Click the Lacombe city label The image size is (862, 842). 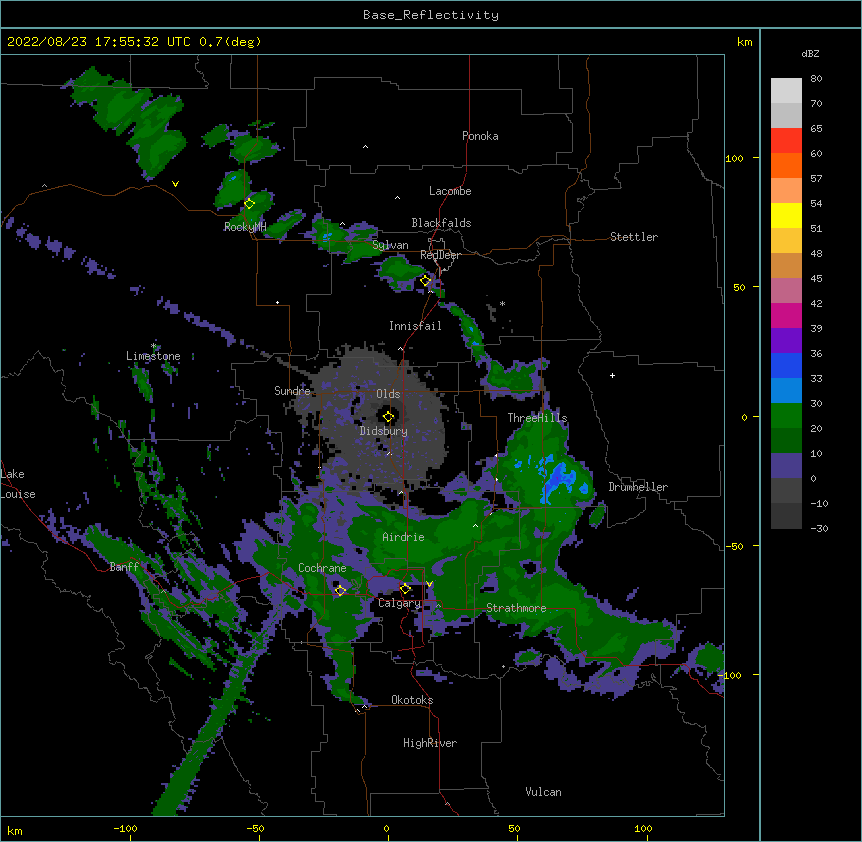[450, 191]
